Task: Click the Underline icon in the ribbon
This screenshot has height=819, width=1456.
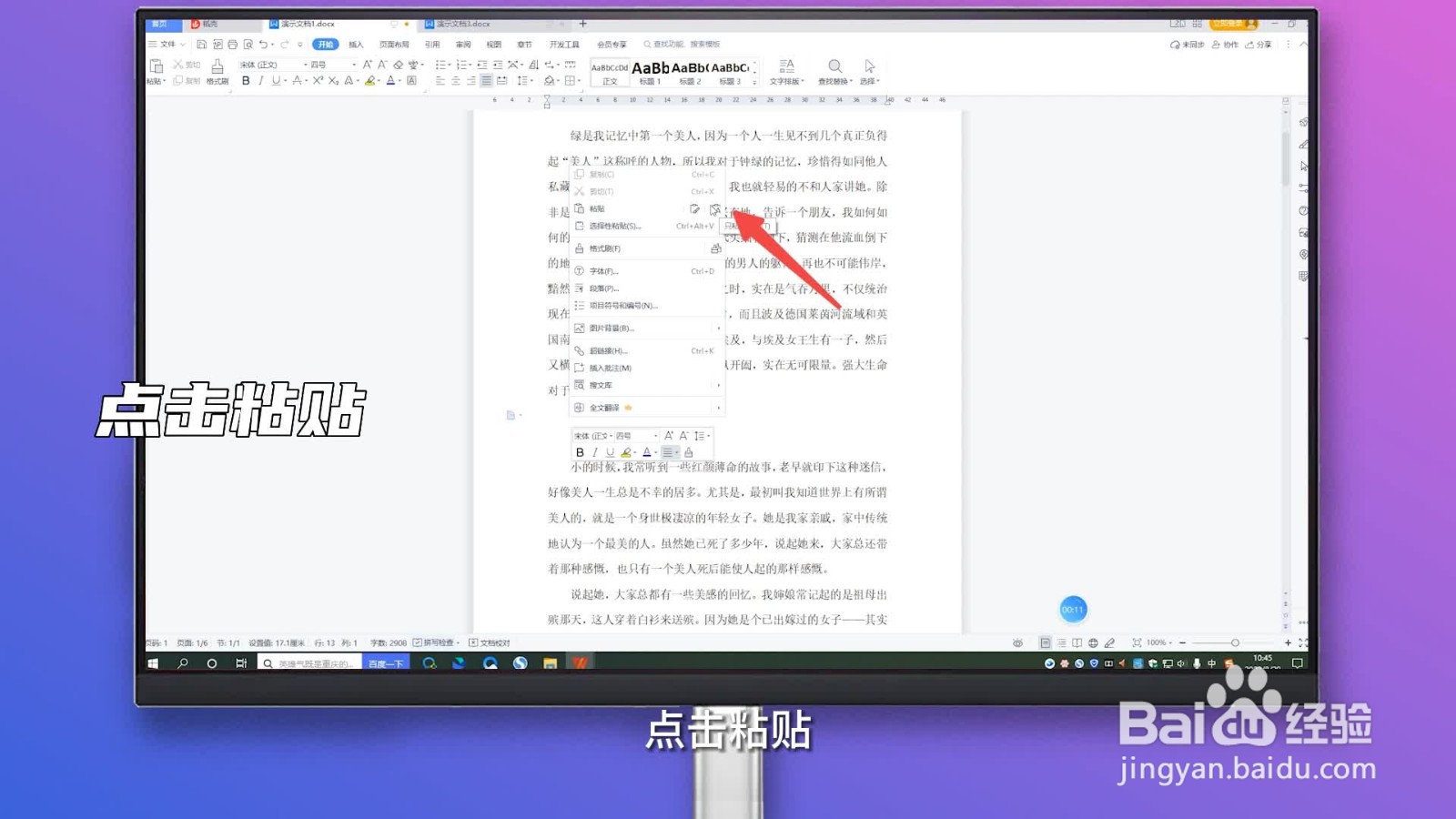Action: click(276, 81)
